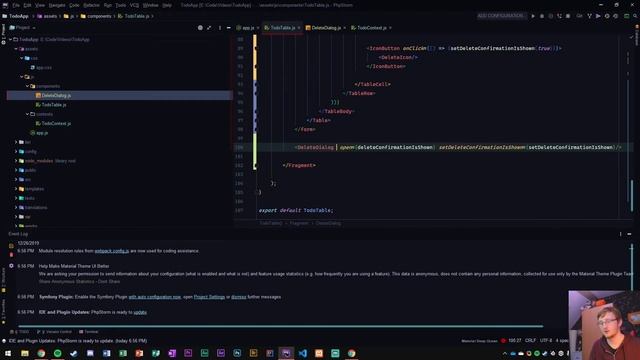Click CRLF line separator in status bar
Screen dimensions: 640x360
[531, 340]
